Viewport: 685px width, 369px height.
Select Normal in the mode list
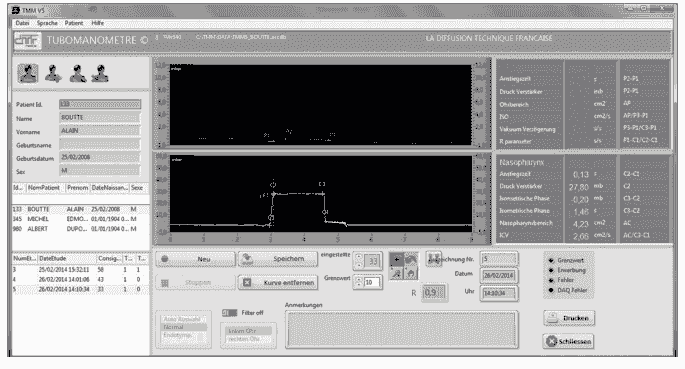pos(183,327)
